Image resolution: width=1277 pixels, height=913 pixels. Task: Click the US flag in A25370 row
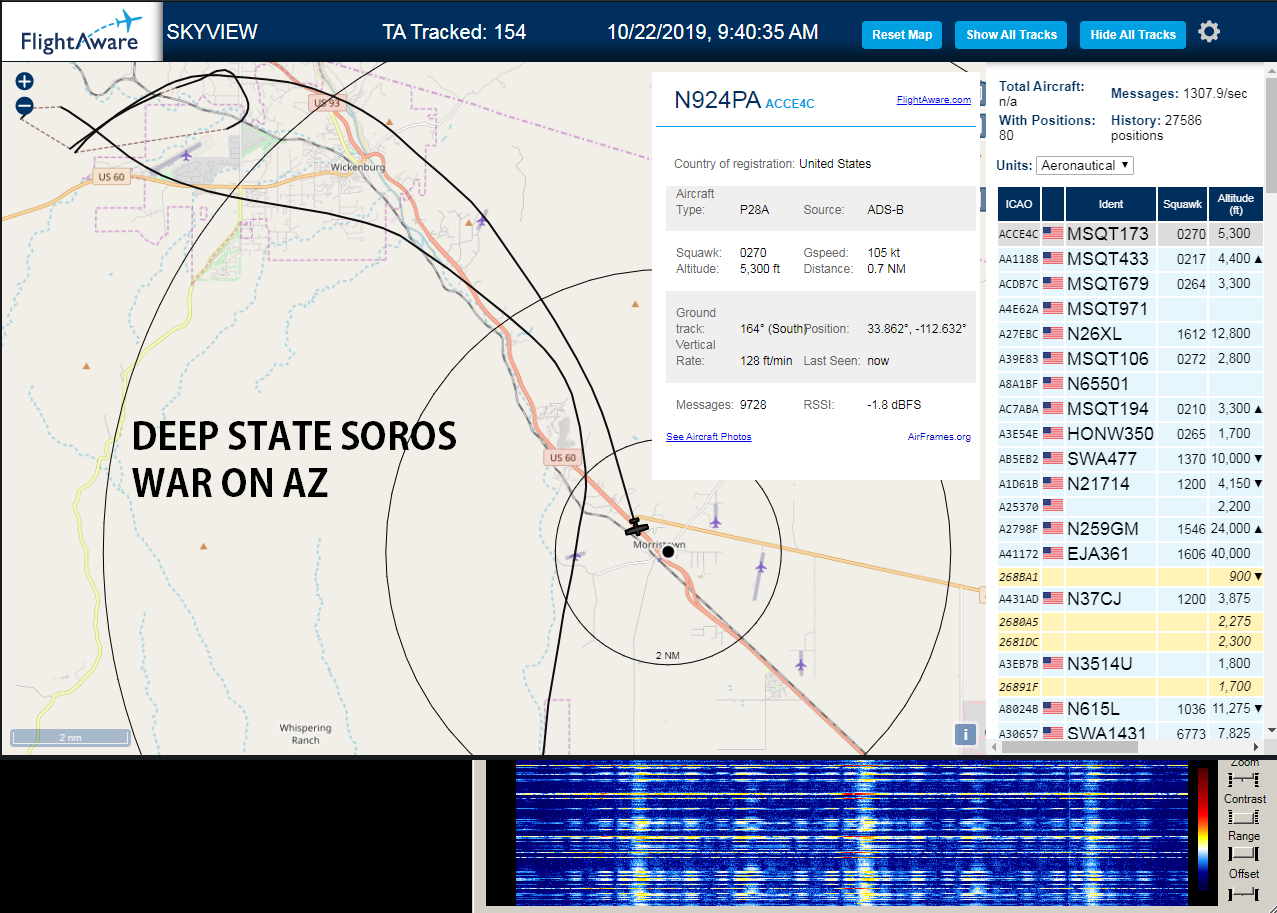point(1053,507)
